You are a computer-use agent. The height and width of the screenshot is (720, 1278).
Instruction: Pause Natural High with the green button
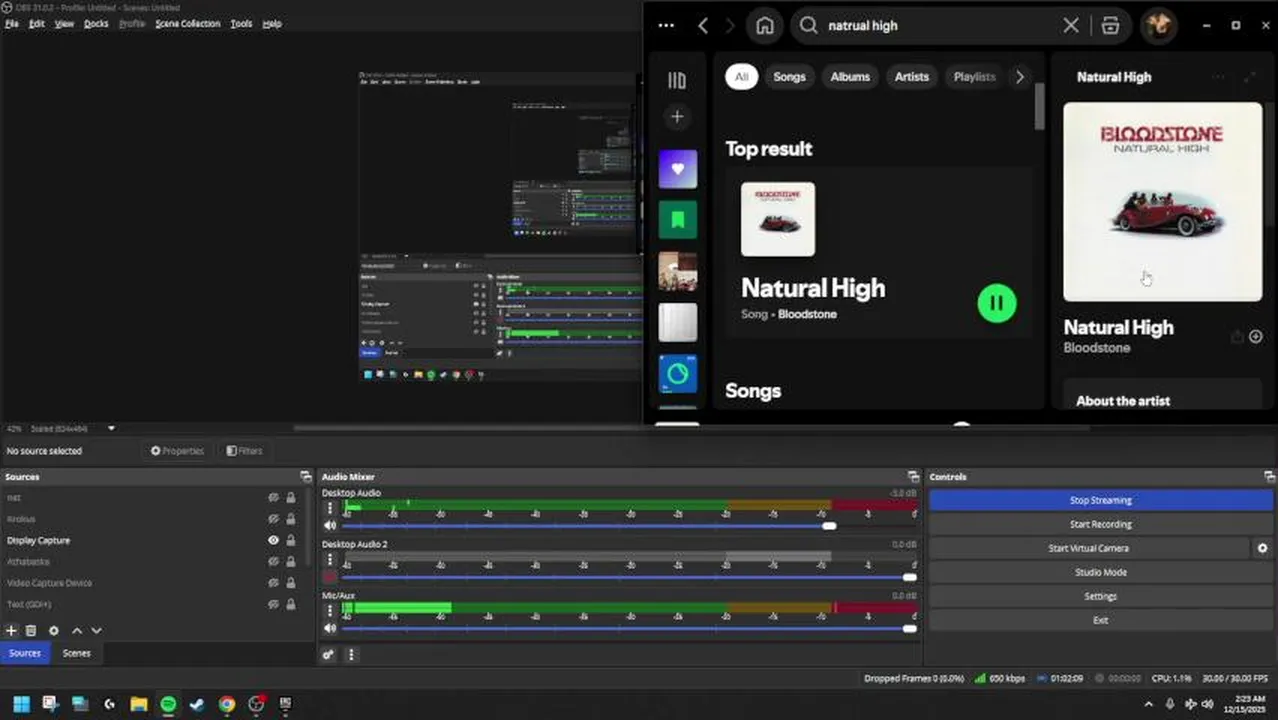(997, 303)
